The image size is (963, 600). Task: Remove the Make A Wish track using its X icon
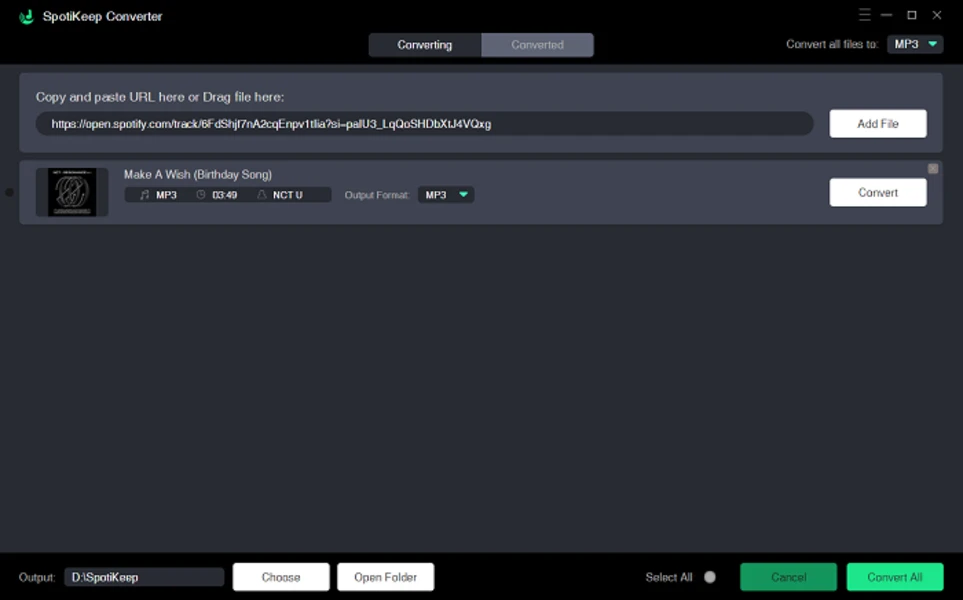[932, 168]
